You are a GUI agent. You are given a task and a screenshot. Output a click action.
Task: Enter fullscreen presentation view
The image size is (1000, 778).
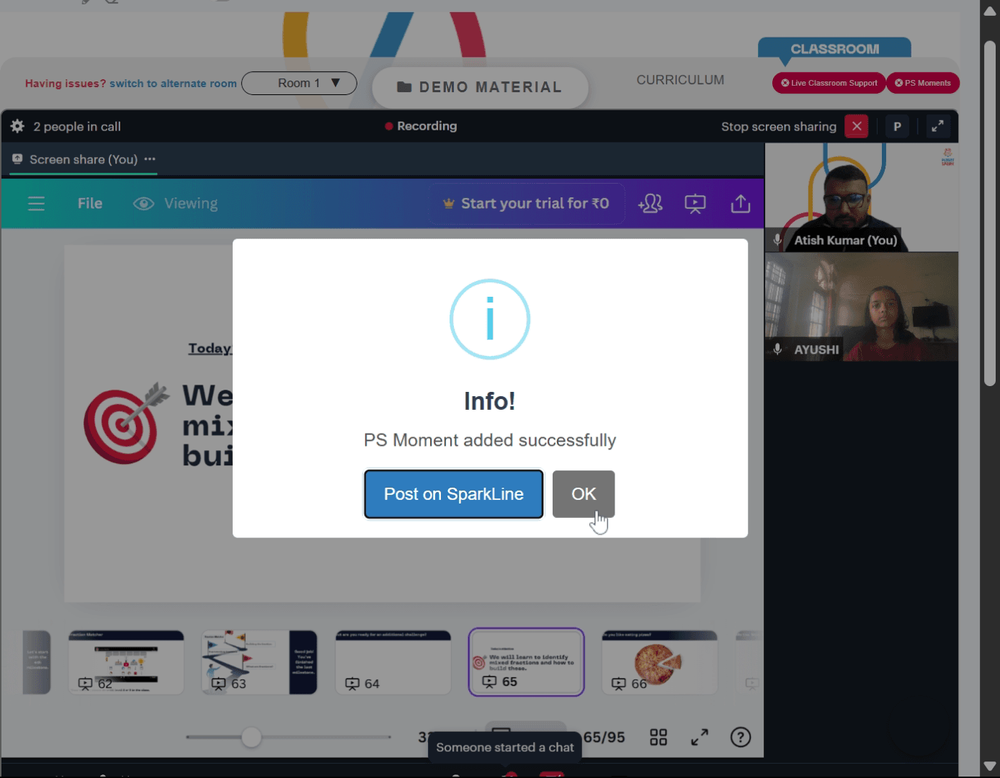coord(700,737)
